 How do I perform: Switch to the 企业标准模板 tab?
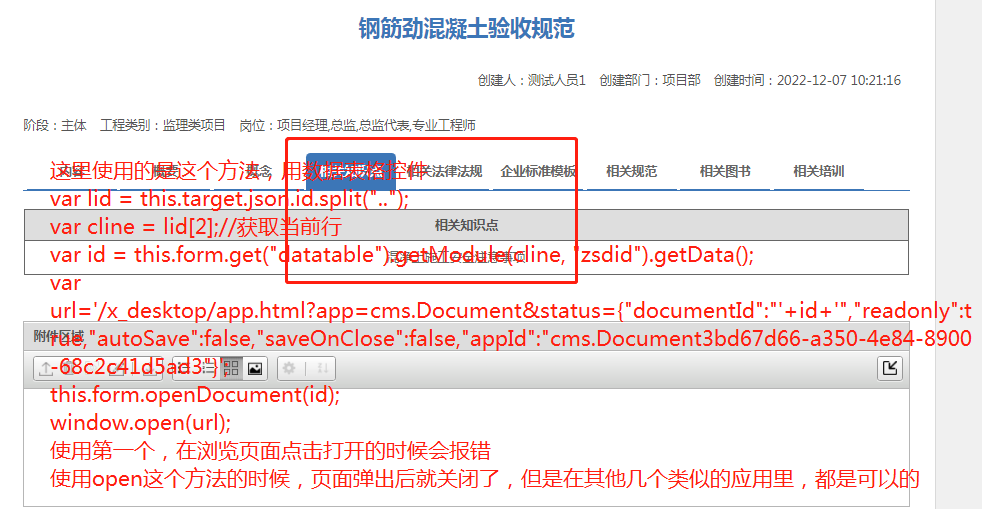click(538, 172)
